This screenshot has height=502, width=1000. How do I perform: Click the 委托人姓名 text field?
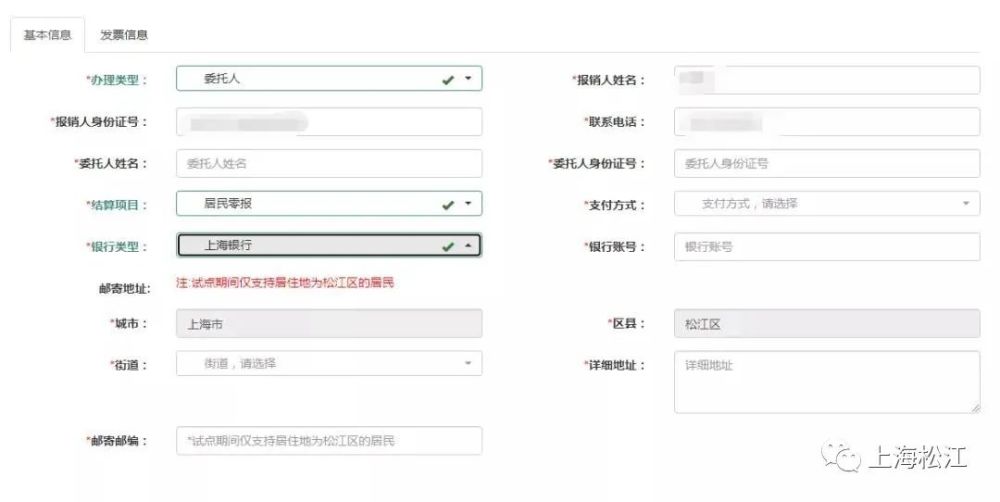[329, 163]
